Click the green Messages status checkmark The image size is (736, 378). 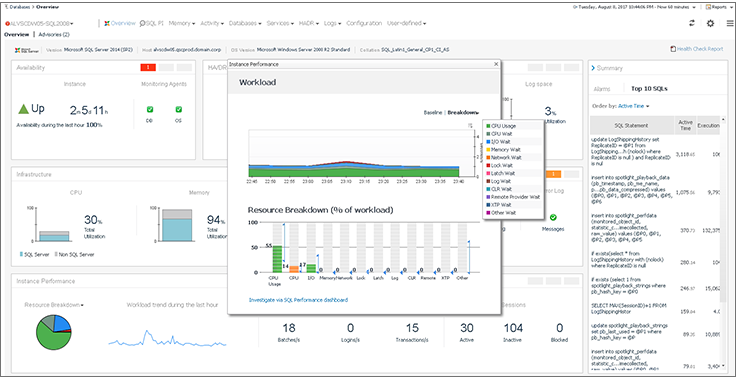553,217
